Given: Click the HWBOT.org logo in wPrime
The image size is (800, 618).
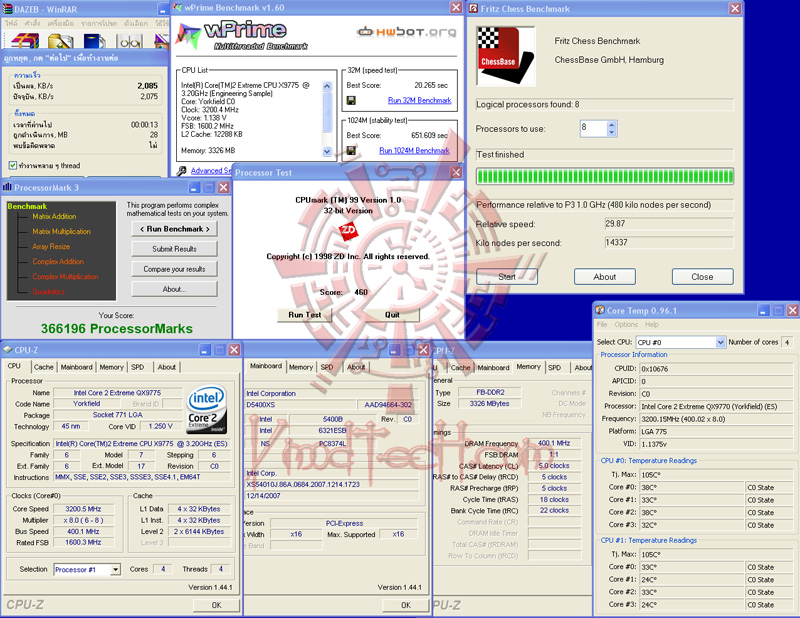Looking at the screenshot, I should (x=406, y=32).
